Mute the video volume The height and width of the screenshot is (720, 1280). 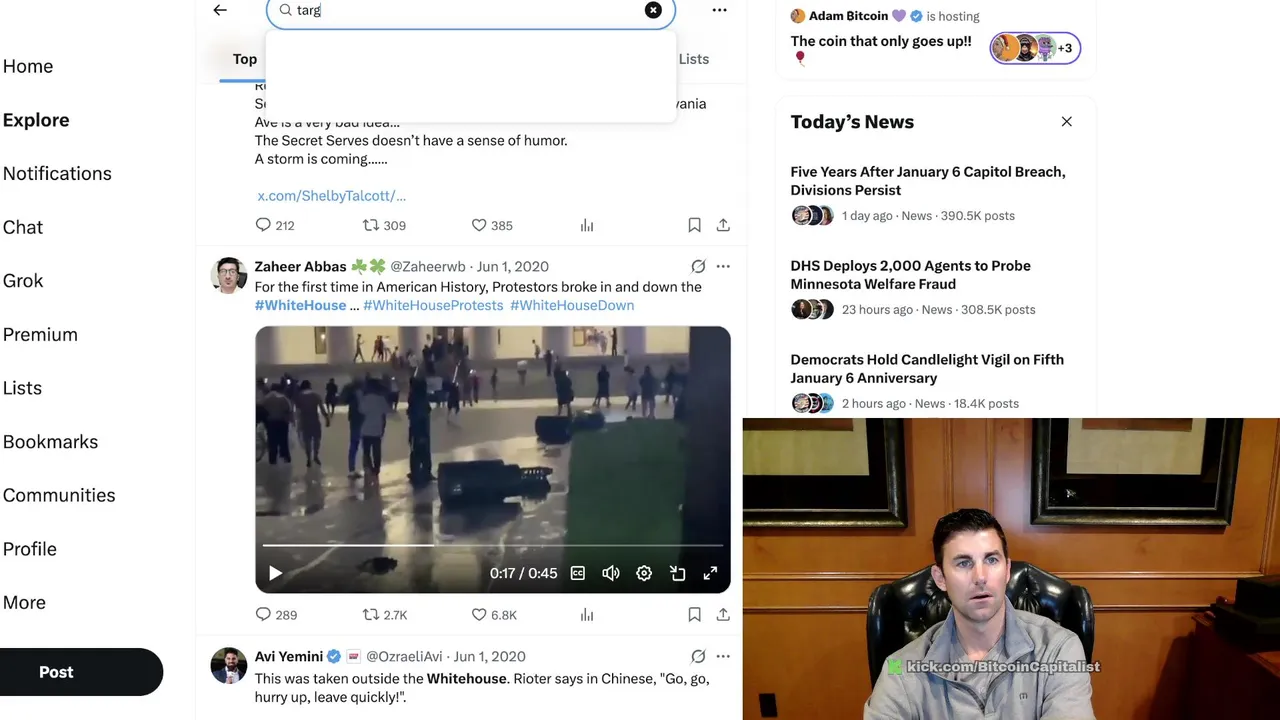(611, 573)
